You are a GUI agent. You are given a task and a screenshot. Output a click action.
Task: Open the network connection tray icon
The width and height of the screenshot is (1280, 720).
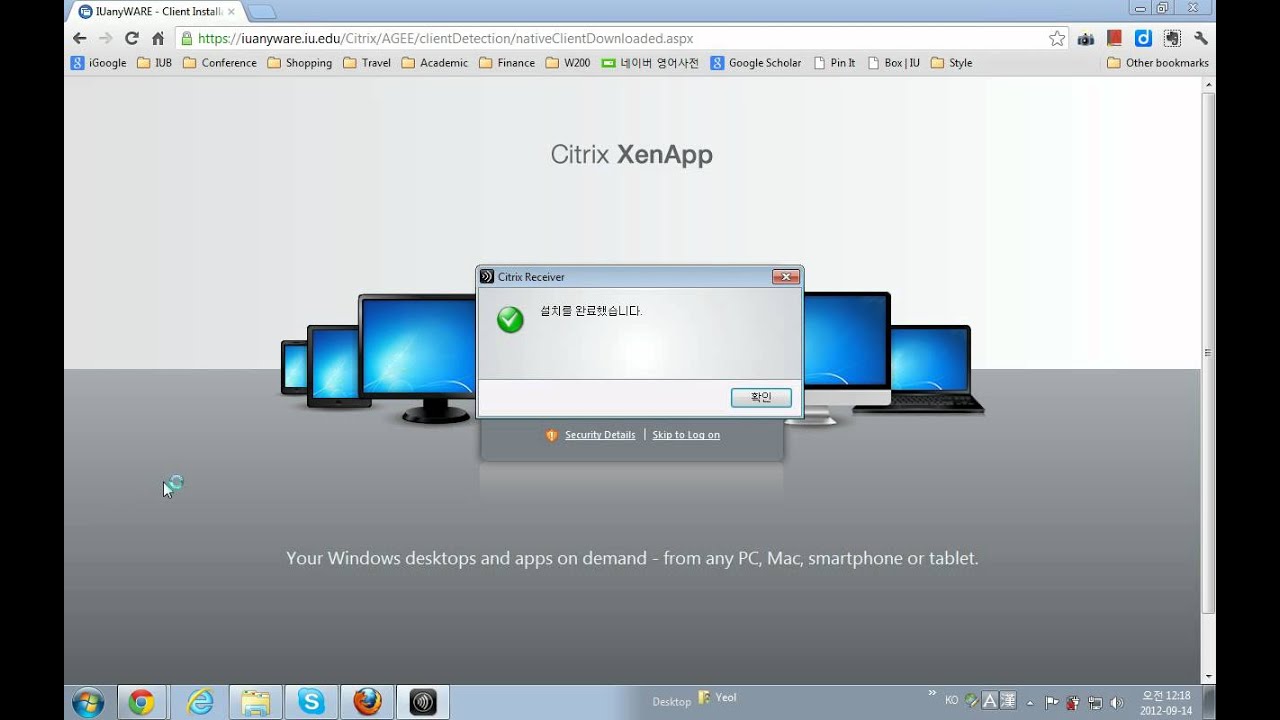1095,702
